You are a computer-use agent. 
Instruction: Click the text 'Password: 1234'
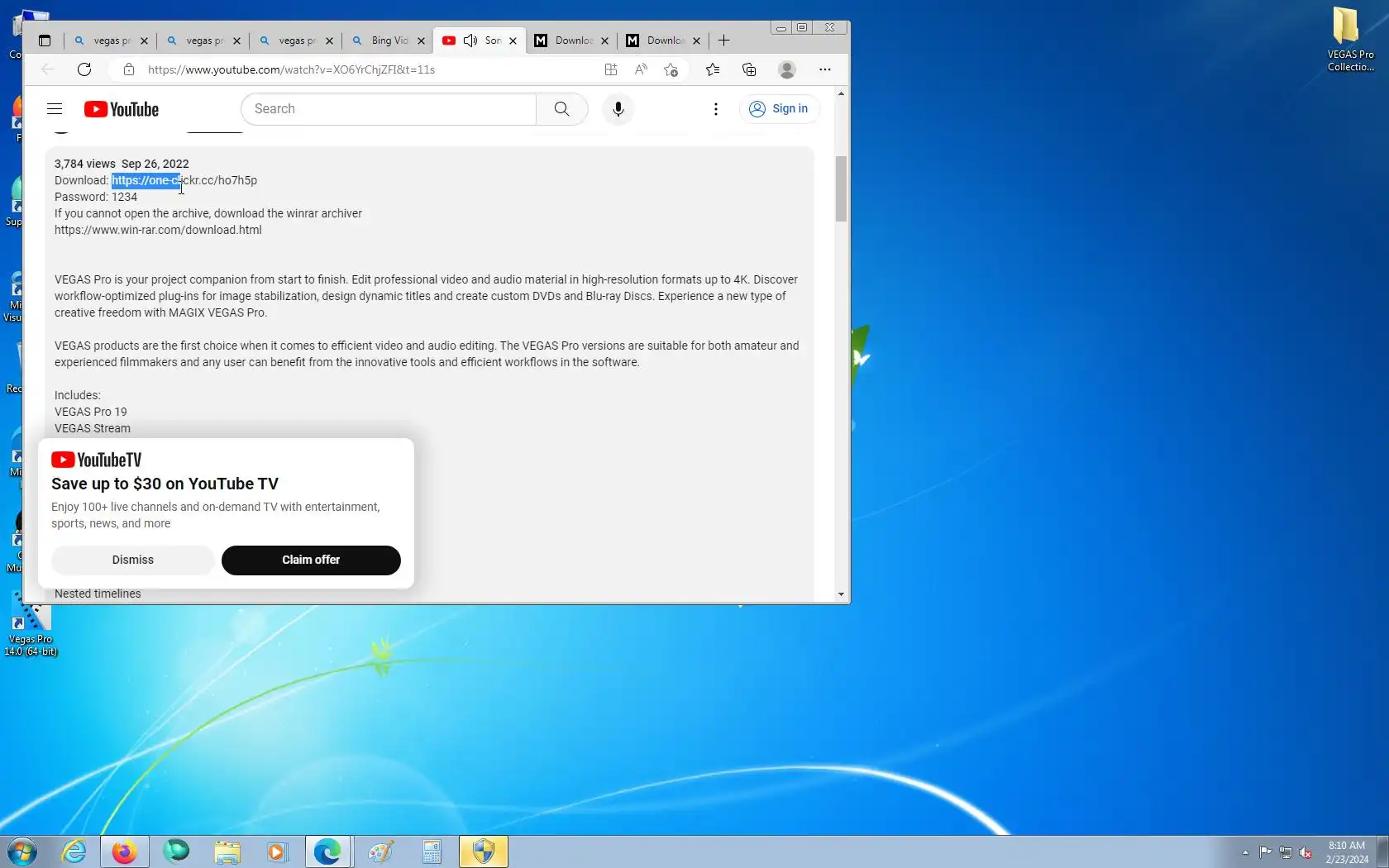point(96,197)
